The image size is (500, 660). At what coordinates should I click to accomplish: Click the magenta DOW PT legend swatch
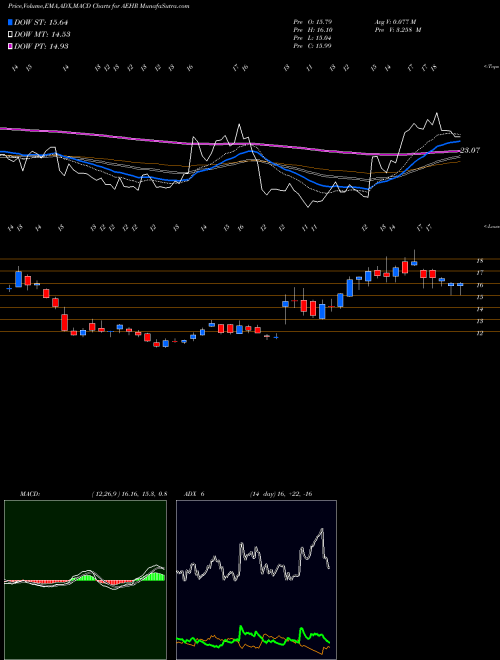click(10, 46)
